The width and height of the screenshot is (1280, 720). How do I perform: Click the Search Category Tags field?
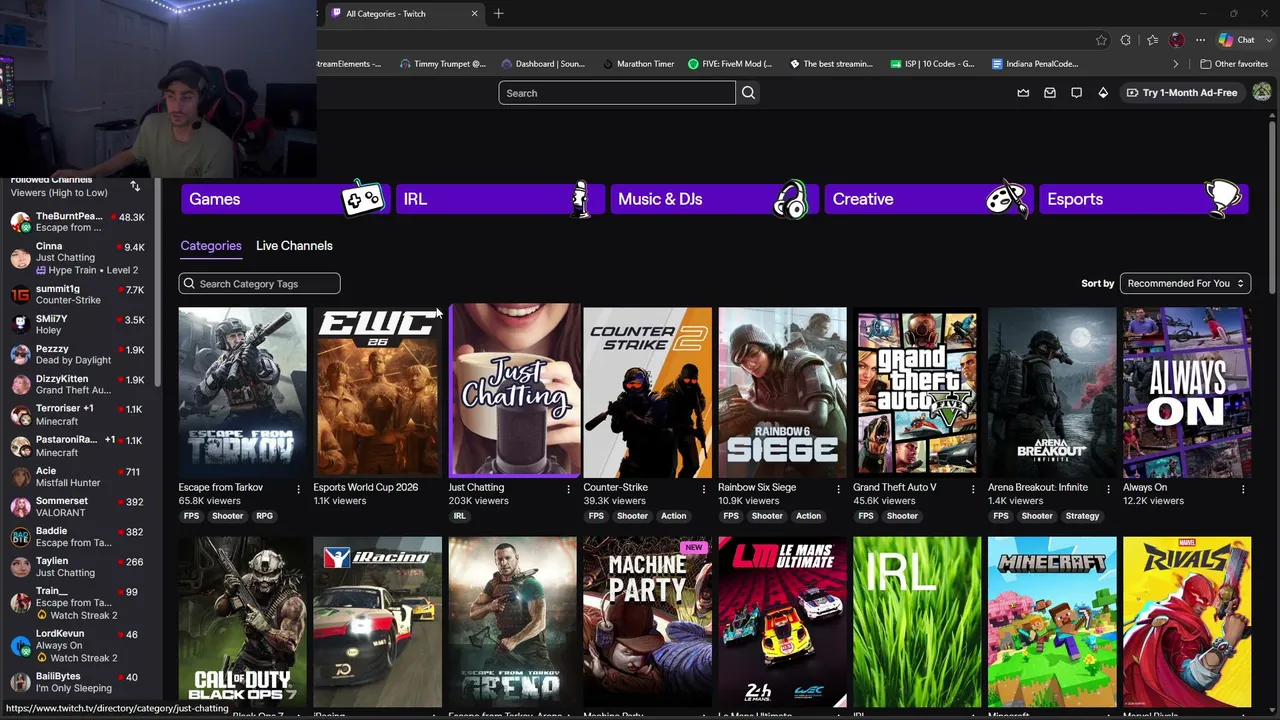coord(259,284)
